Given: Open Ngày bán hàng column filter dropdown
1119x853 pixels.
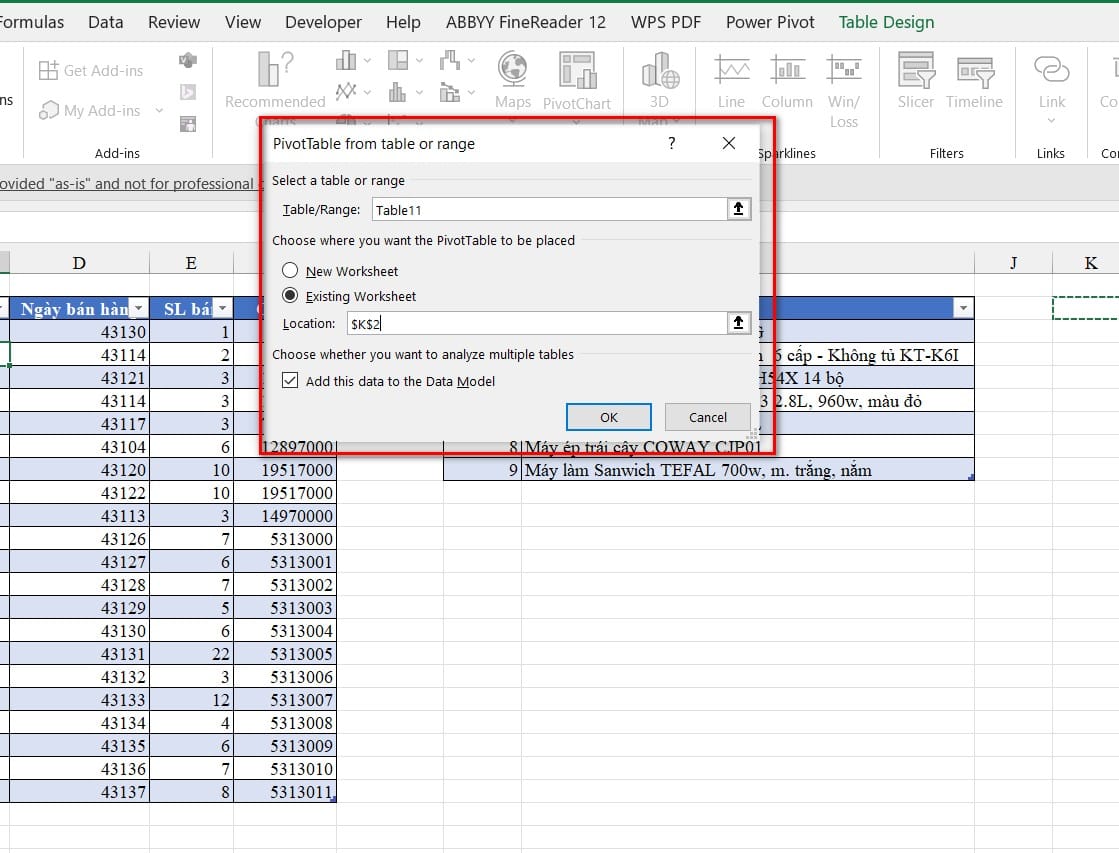Looking at the screenshot, I should click(138, 308).
